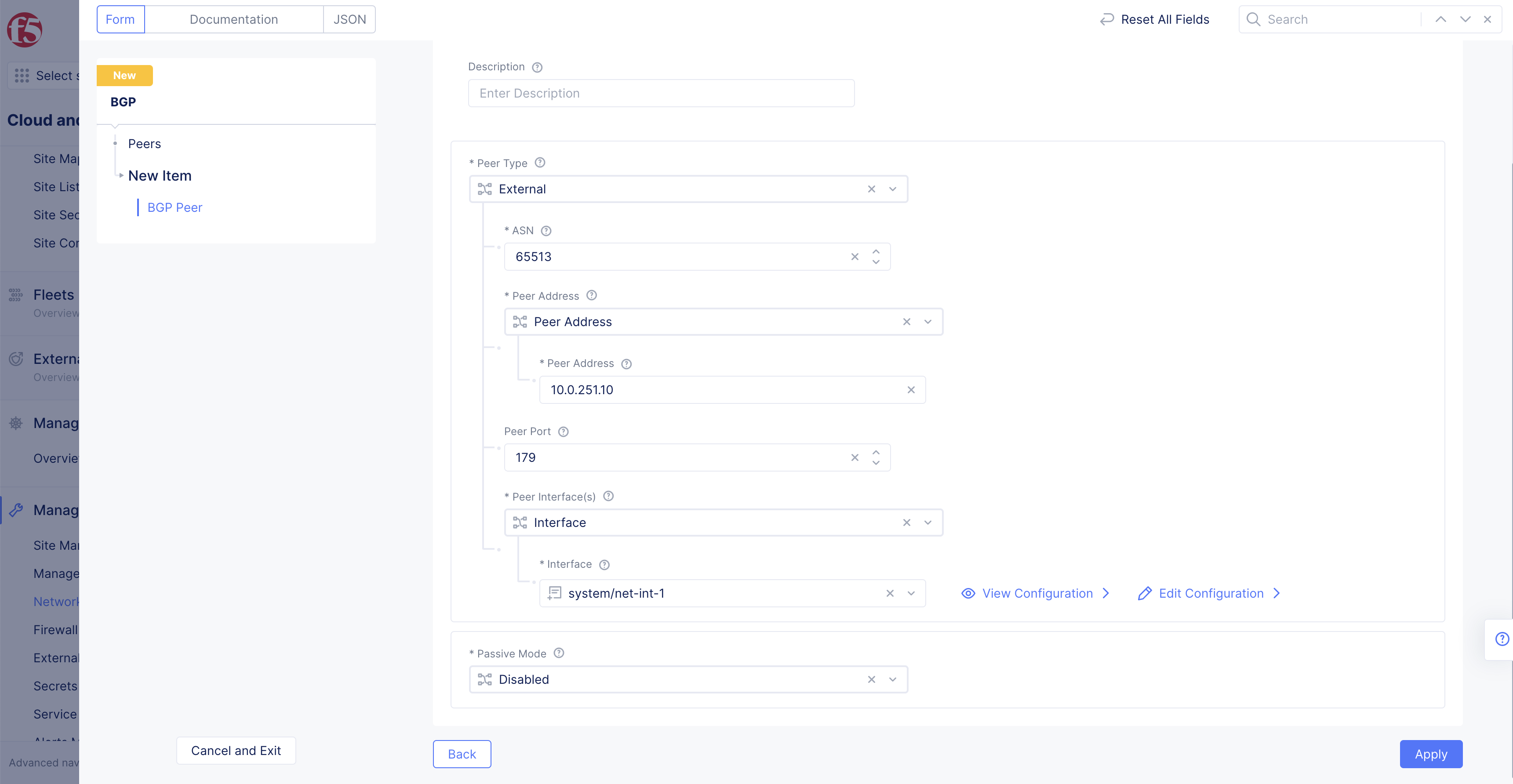The height and width of the screenshot is (784, 1513).
Task: Open Secrets in the sidebar
Action: point(56,686)
